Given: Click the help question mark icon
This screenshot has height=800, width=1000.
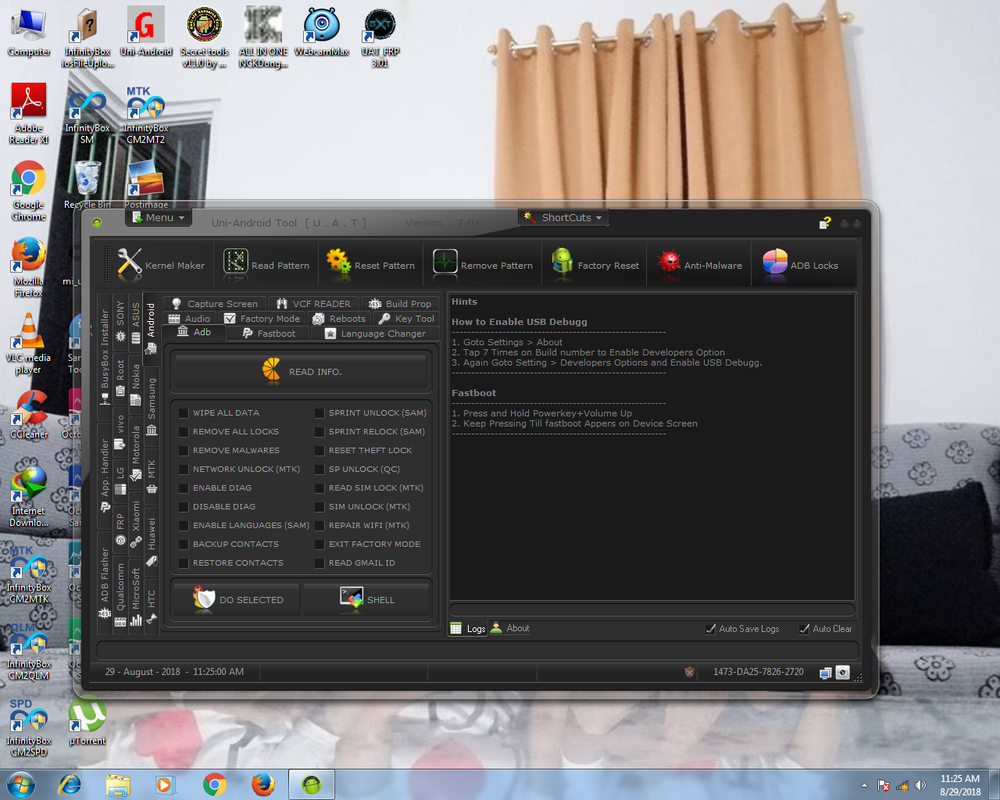Looking at the screenshot, I should click(x=825, y=223).
